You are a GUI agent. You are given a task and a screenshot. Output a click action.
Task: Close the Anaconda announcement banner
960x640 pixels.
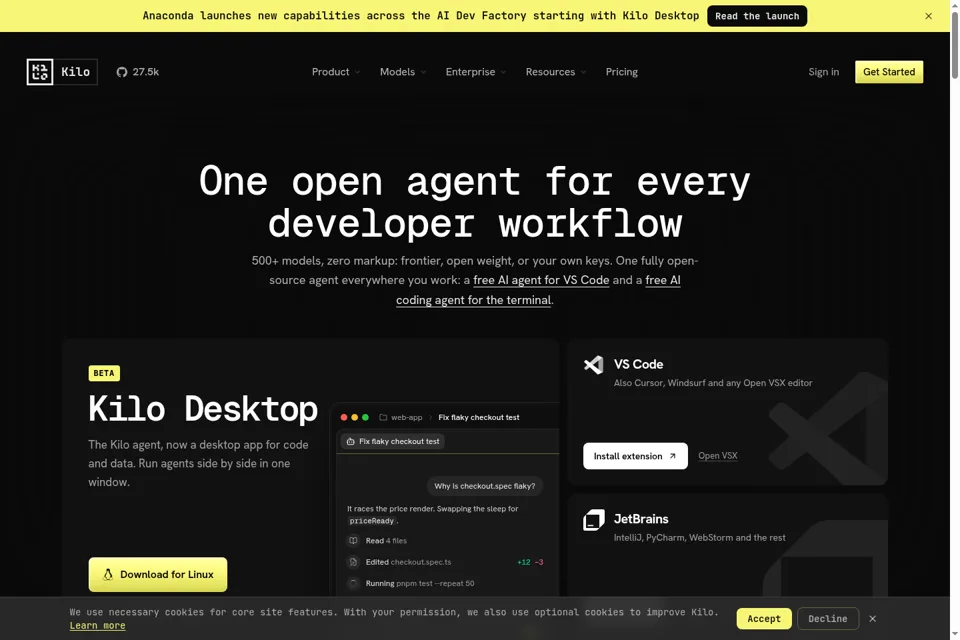pyautogui.click(x=928, y=16)
